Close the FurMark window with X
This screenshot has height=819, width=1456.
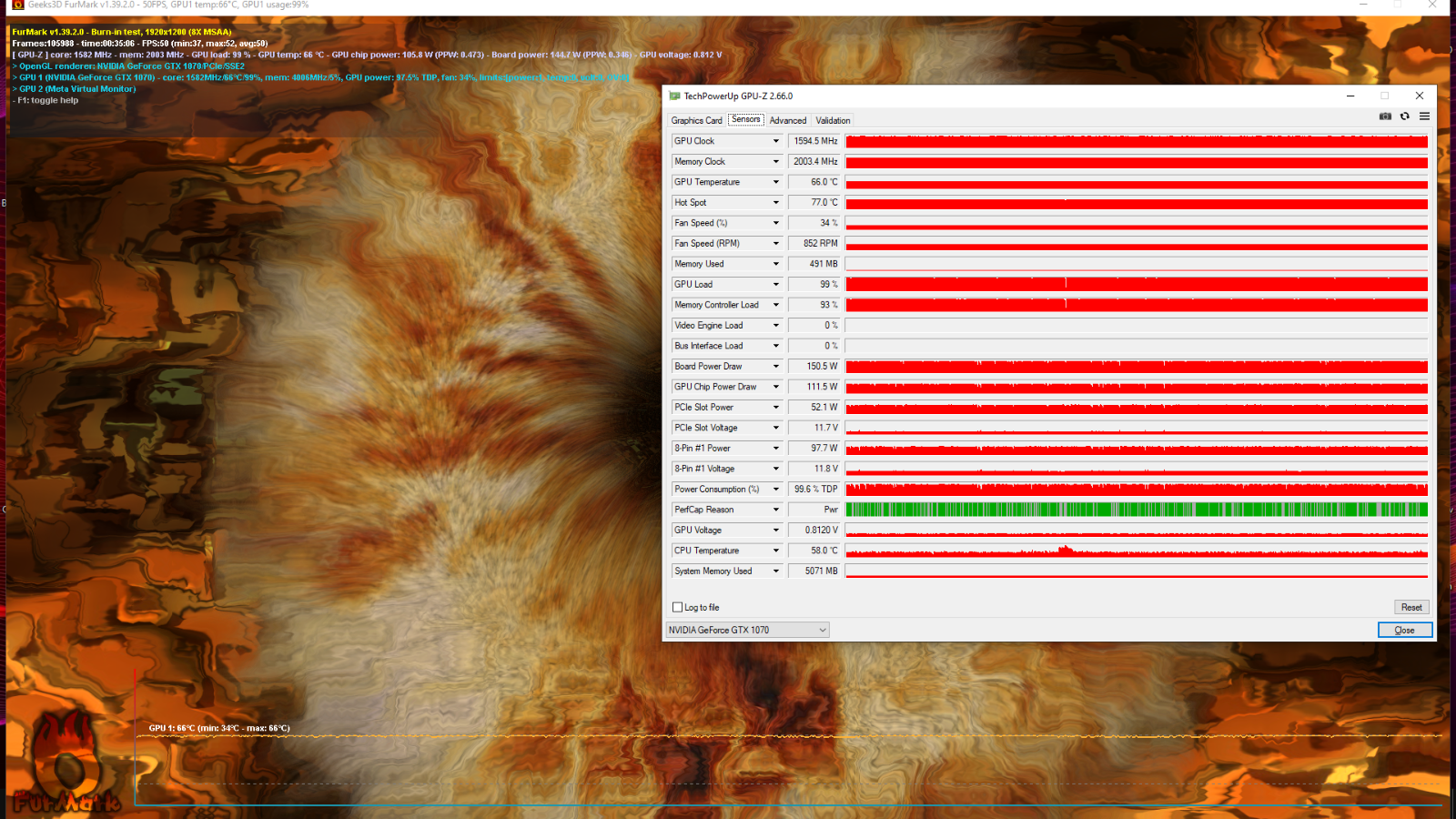1432,5
